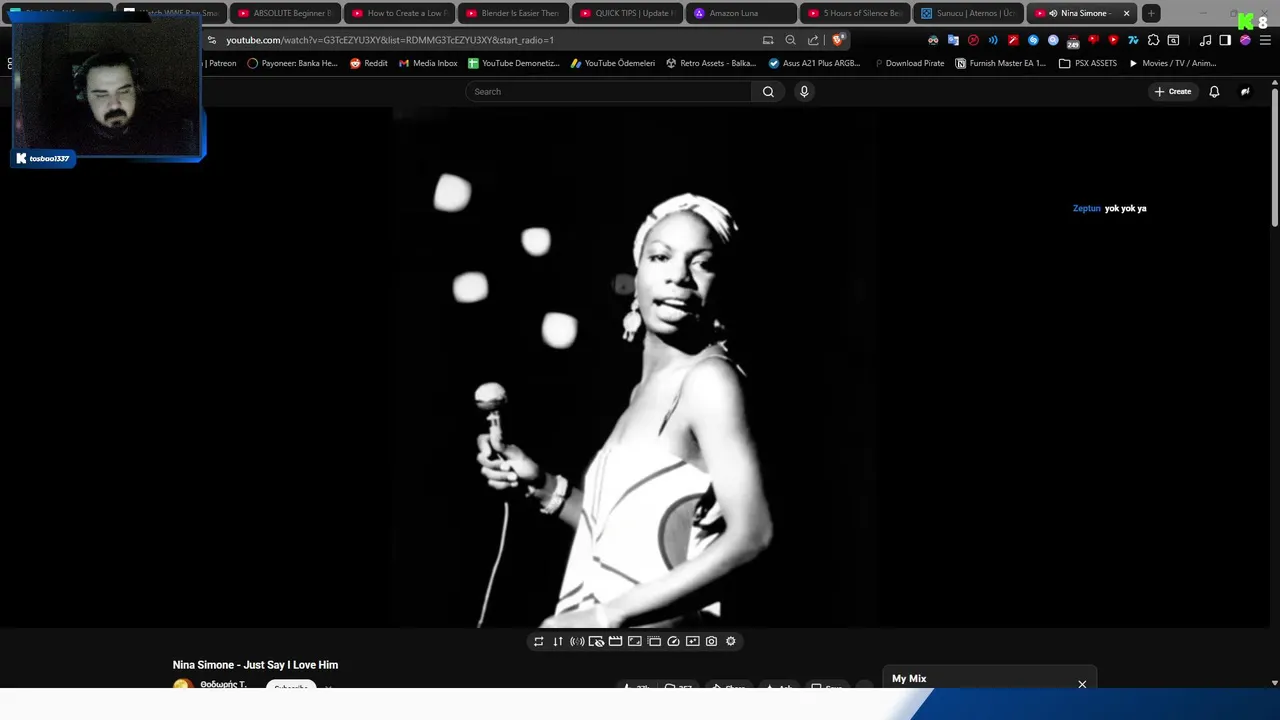Image resolution: width=1280 pixels, height=720 pixels.
Task: Click the up-down arrows icon under the video
Action: click(558, 641)
